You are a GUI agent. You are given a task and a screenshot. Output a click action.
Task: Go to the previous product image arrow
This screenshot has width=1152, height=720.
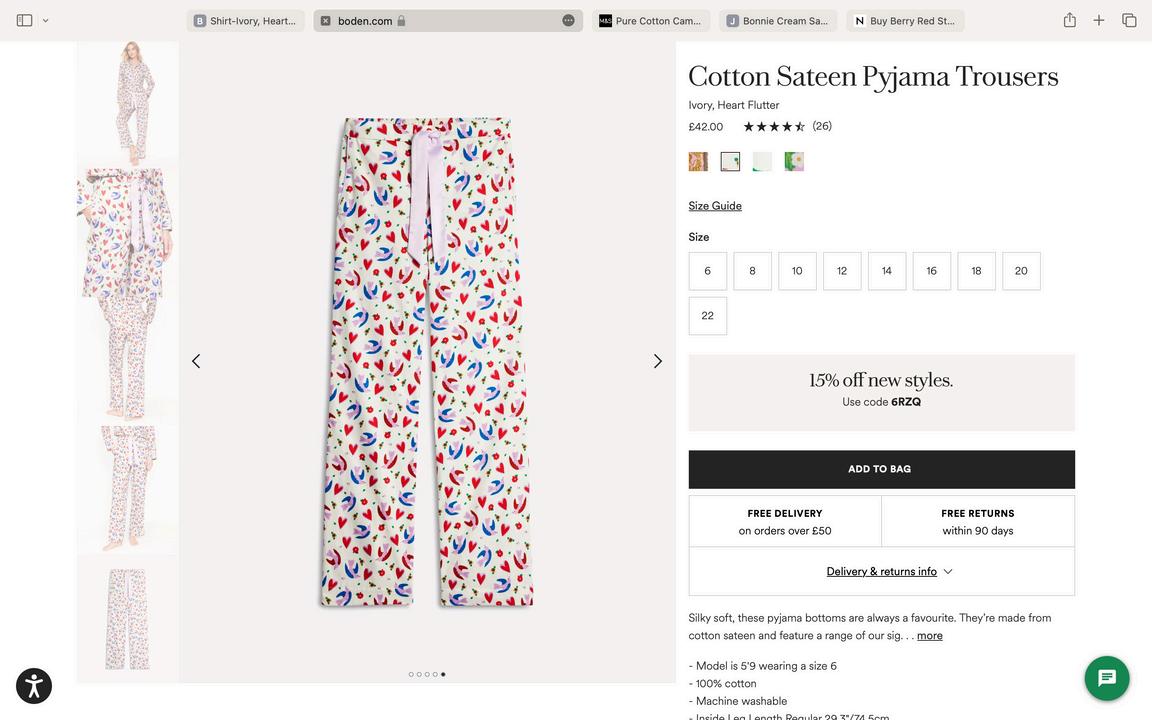click(196, 361)
